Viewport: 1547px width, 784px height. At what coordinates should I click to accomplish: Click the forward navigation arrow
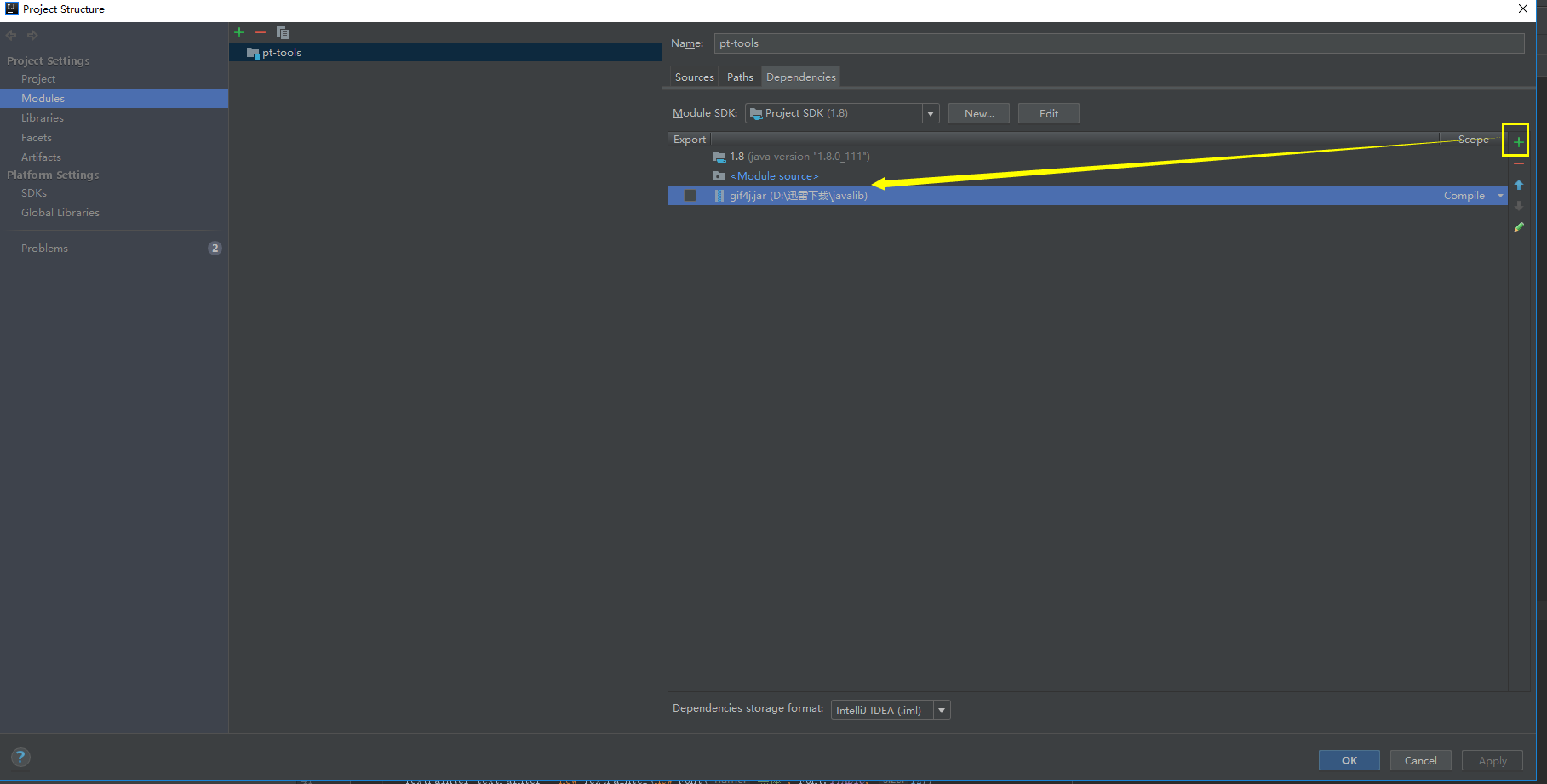pos(32,35)
